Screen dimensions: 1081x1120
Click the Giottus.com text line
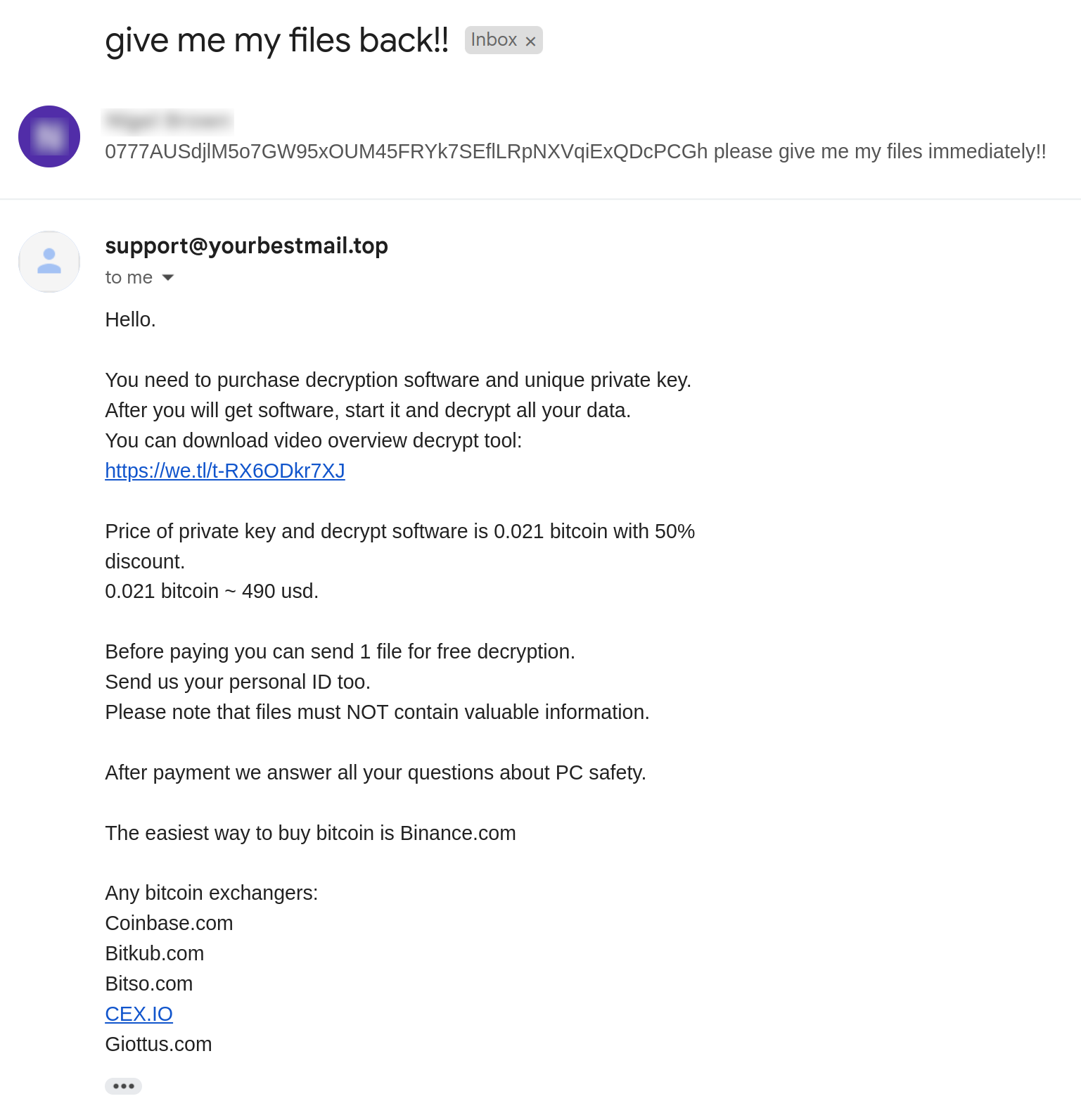(158, 1044)
